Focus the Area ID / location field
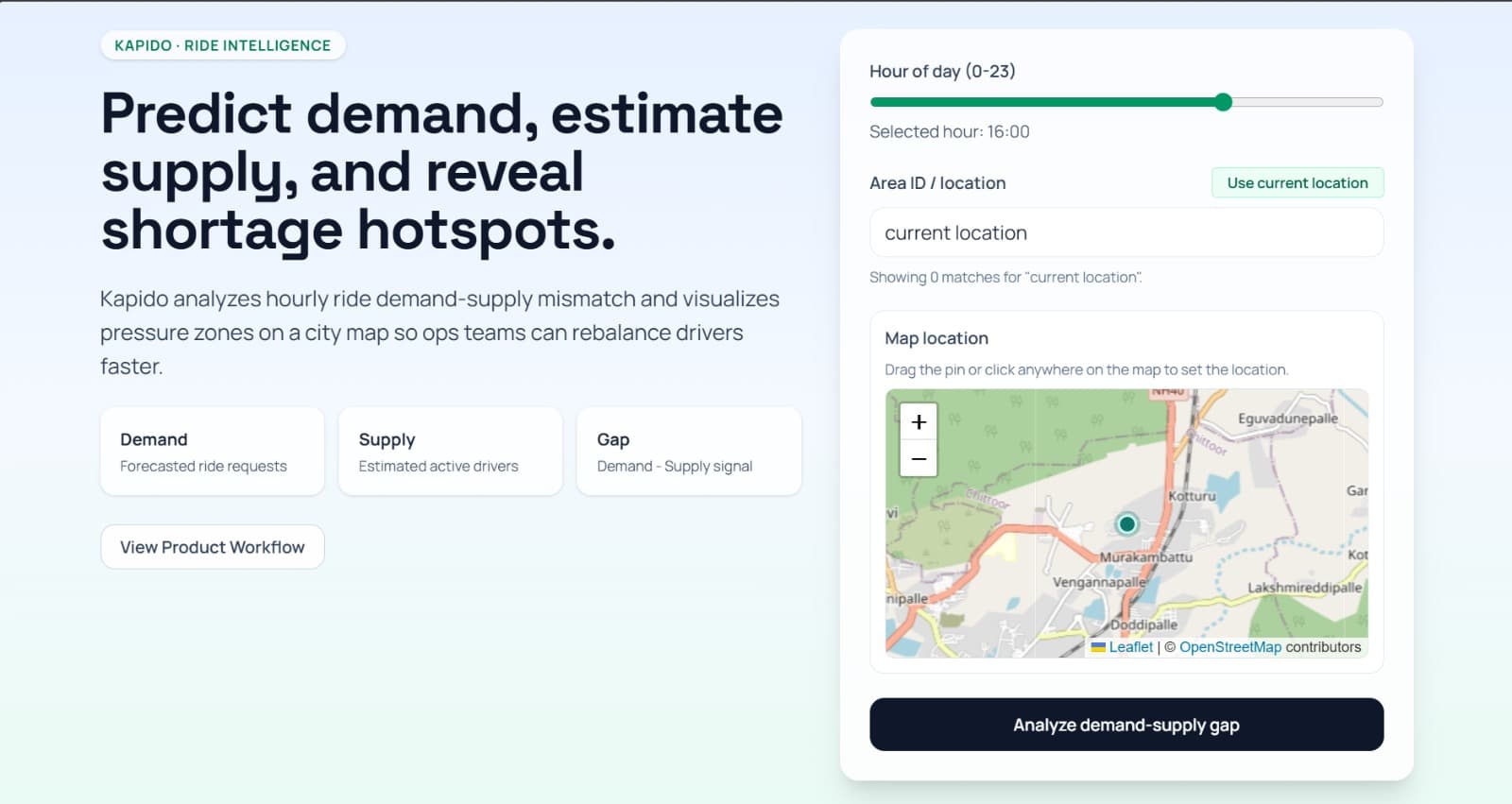The image size is (1512, 804). point(1126,232)
